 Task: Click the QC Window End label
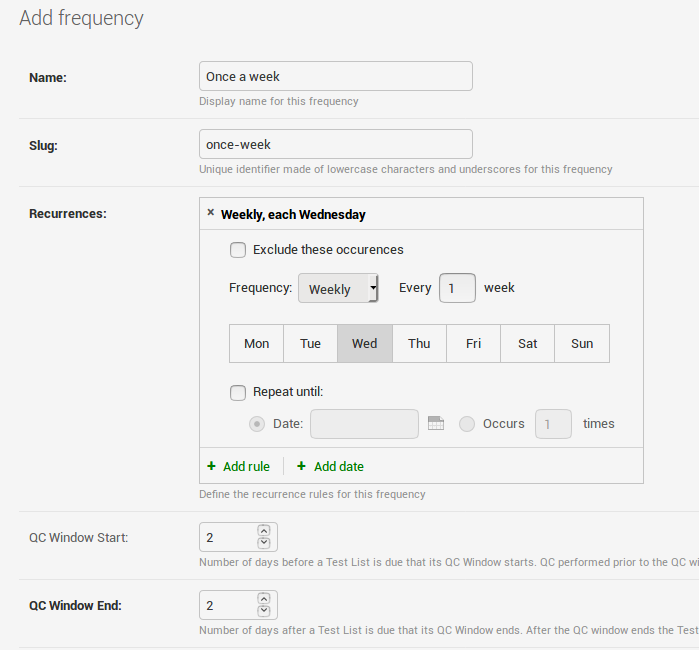(75, 605)
